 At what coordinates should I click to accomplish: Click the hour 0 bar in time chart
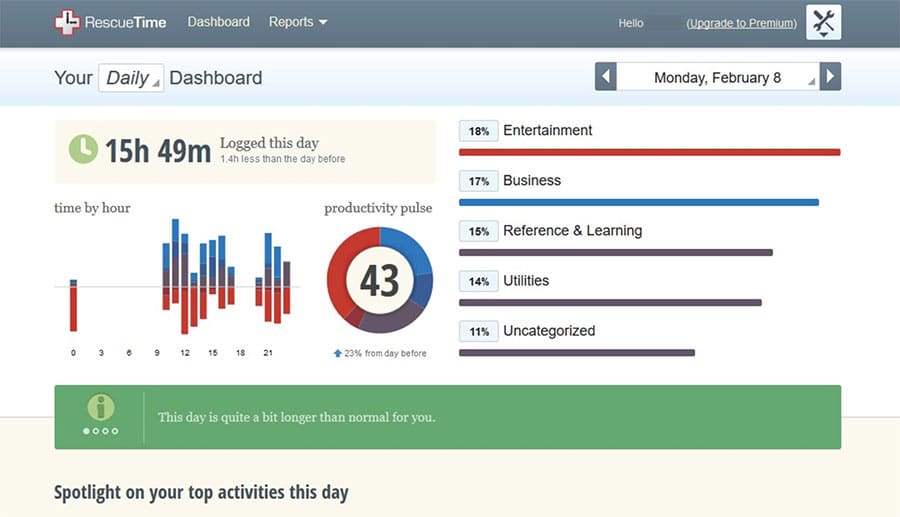pyautogui.click(x=73, y=305)
